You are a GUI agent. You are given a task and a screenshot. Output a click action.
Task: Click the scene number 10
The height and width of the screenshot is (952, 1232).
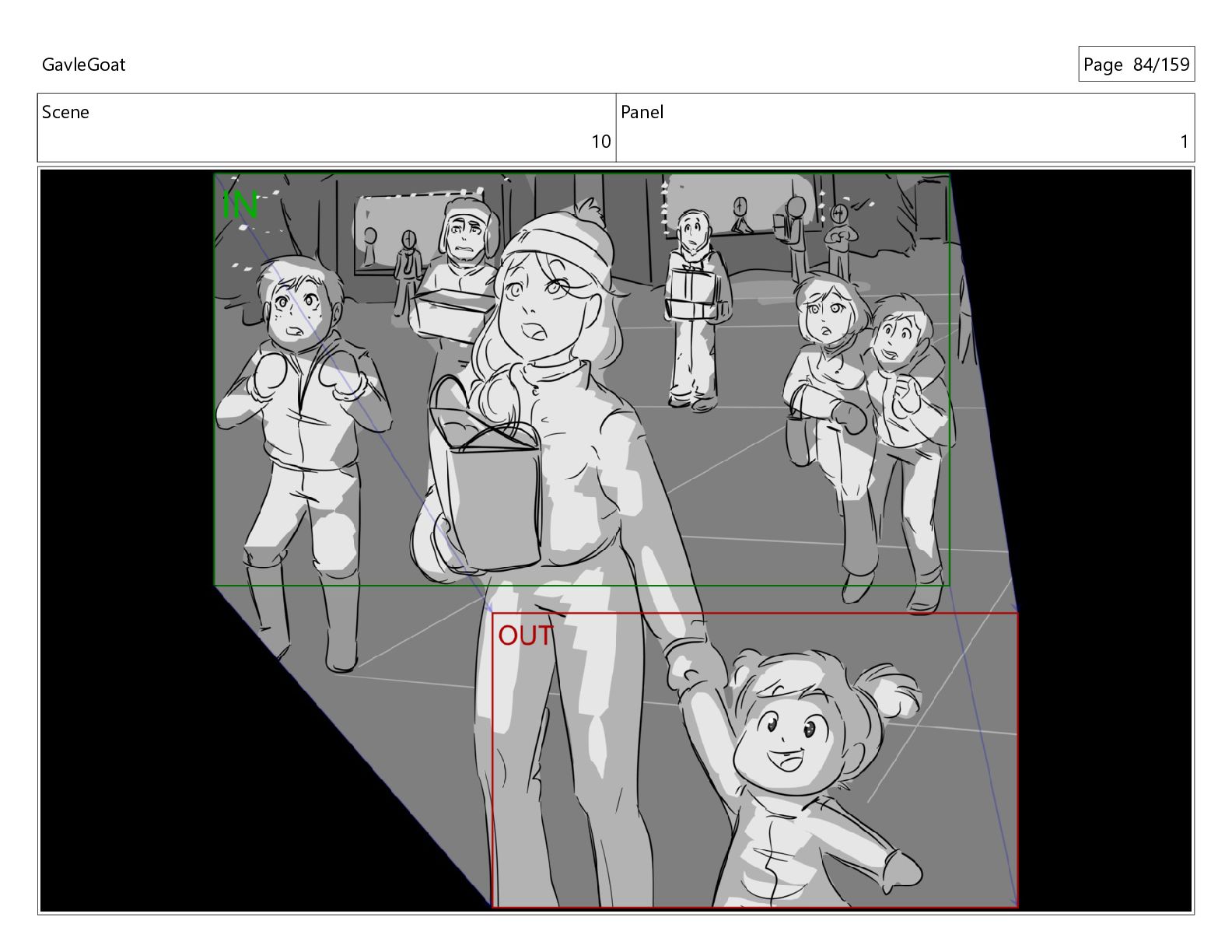click(600, 141)
